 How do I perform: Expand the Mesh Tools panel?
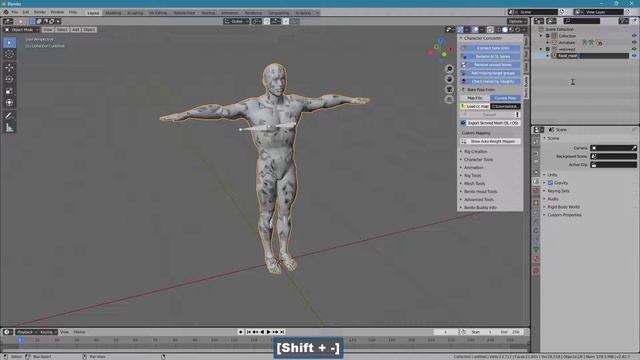[x=474, y=184]
